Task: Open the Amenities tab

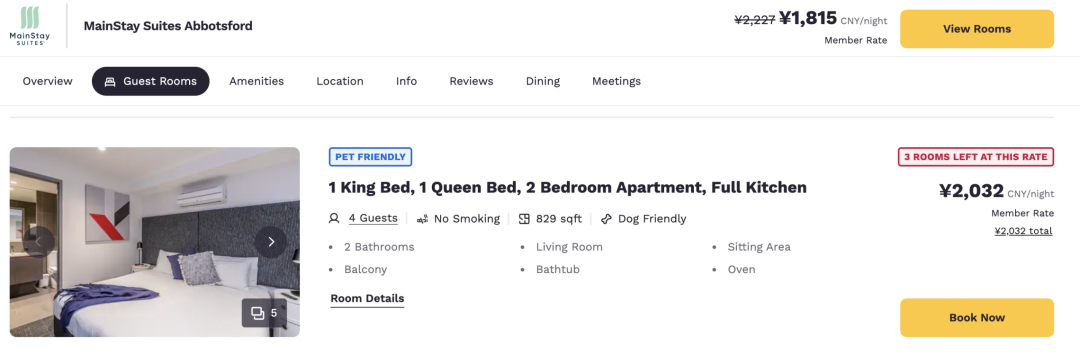Action: click(x=256, y=81)
